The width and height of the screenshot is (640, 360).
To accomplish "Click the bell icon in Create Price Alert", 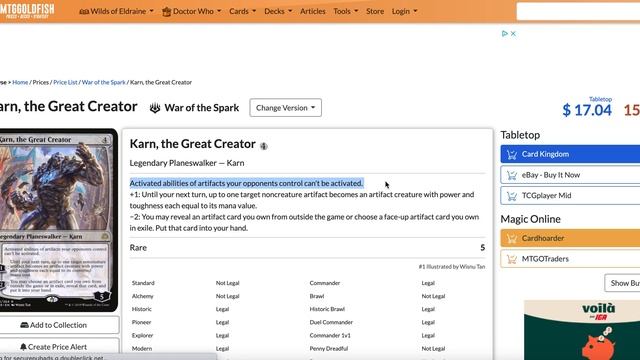I will click(23, 347).
